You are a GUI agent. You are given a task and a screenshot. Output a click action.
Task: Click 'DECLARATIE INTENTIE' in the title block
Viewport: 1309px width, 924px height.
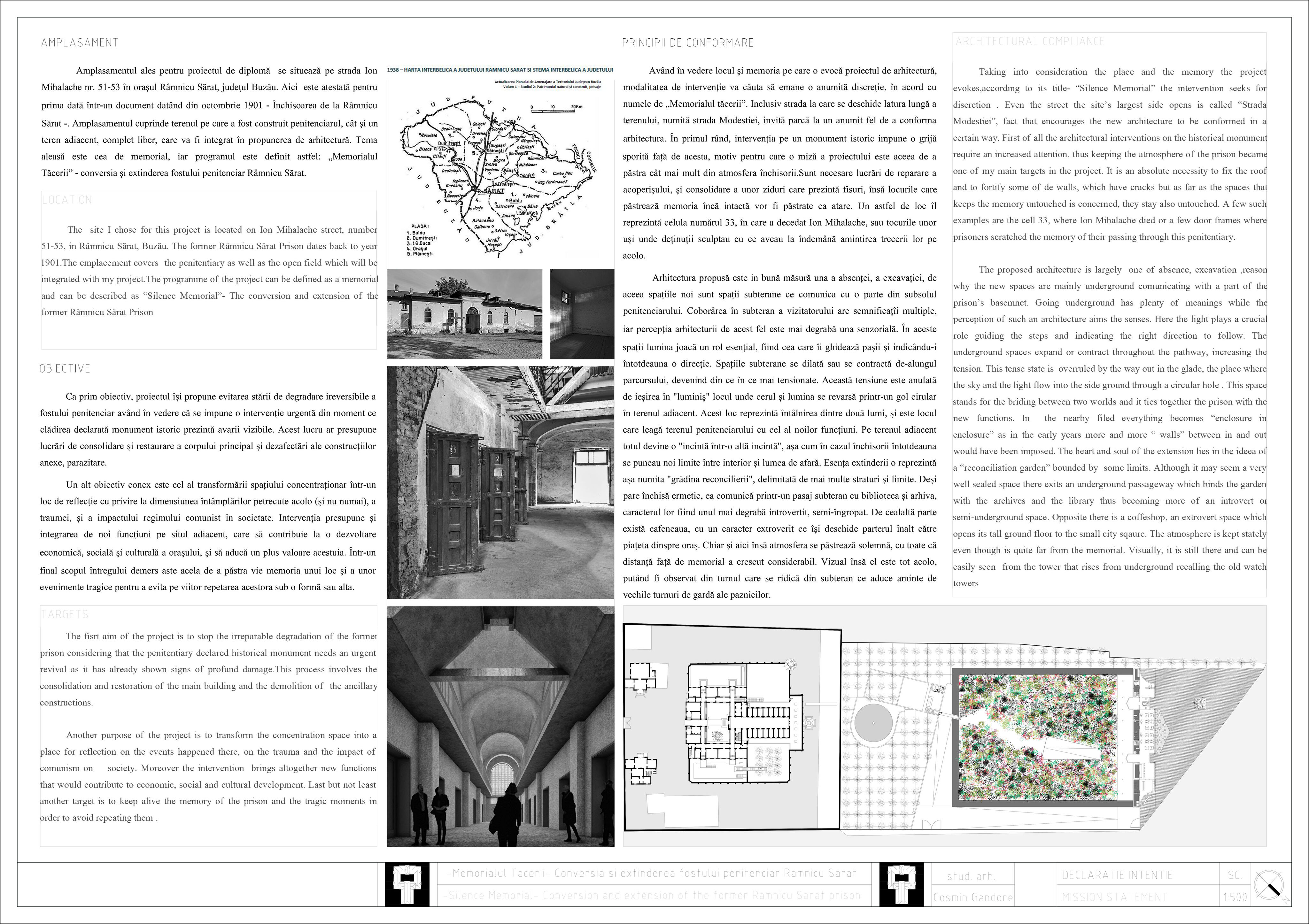coord(1117,875)
